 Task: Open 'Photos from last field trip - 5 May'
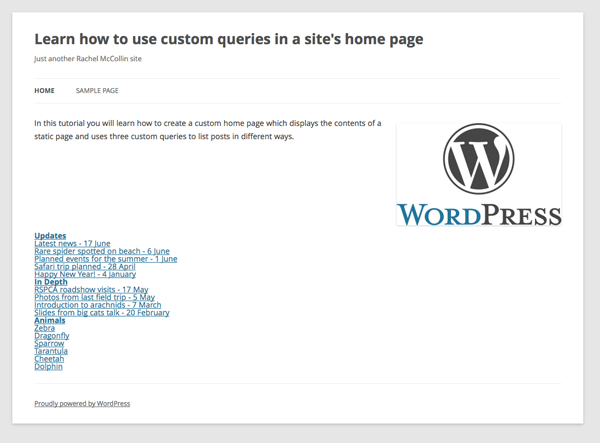(x=95, y=297)
